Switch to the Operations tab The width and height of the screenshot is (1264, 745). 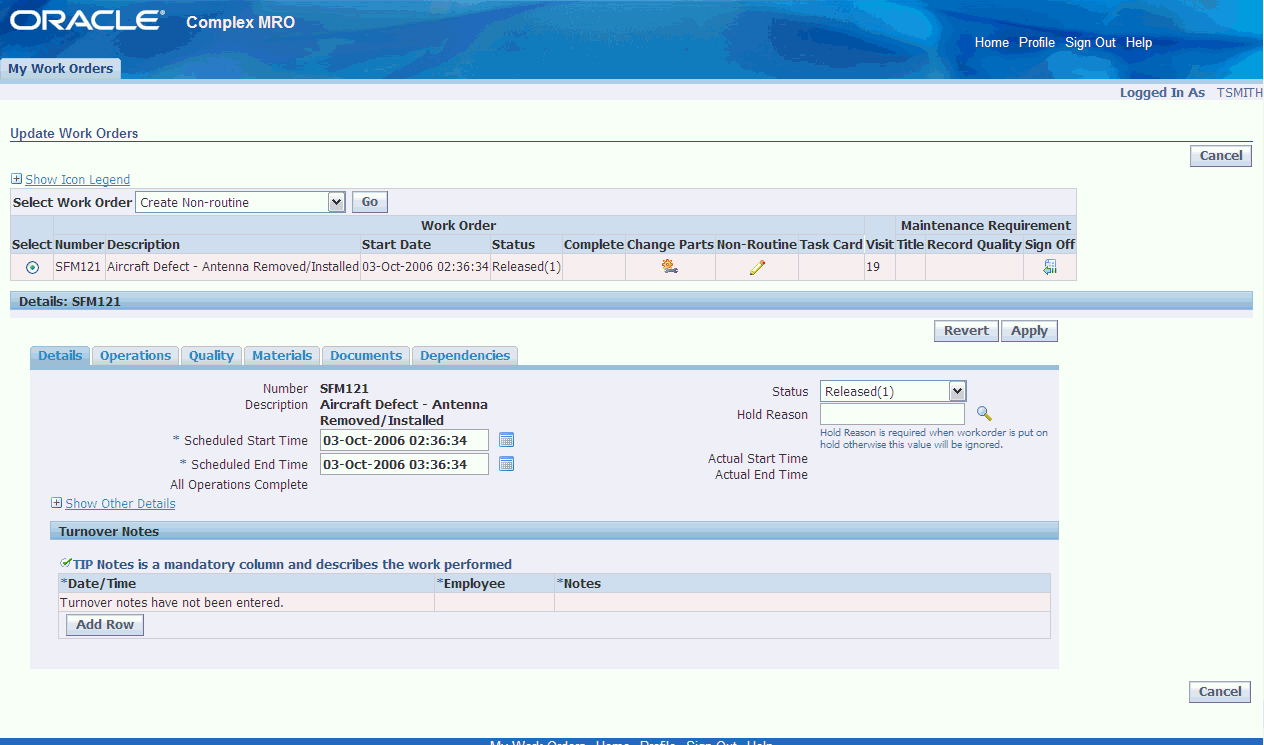(x=136, y=356)
